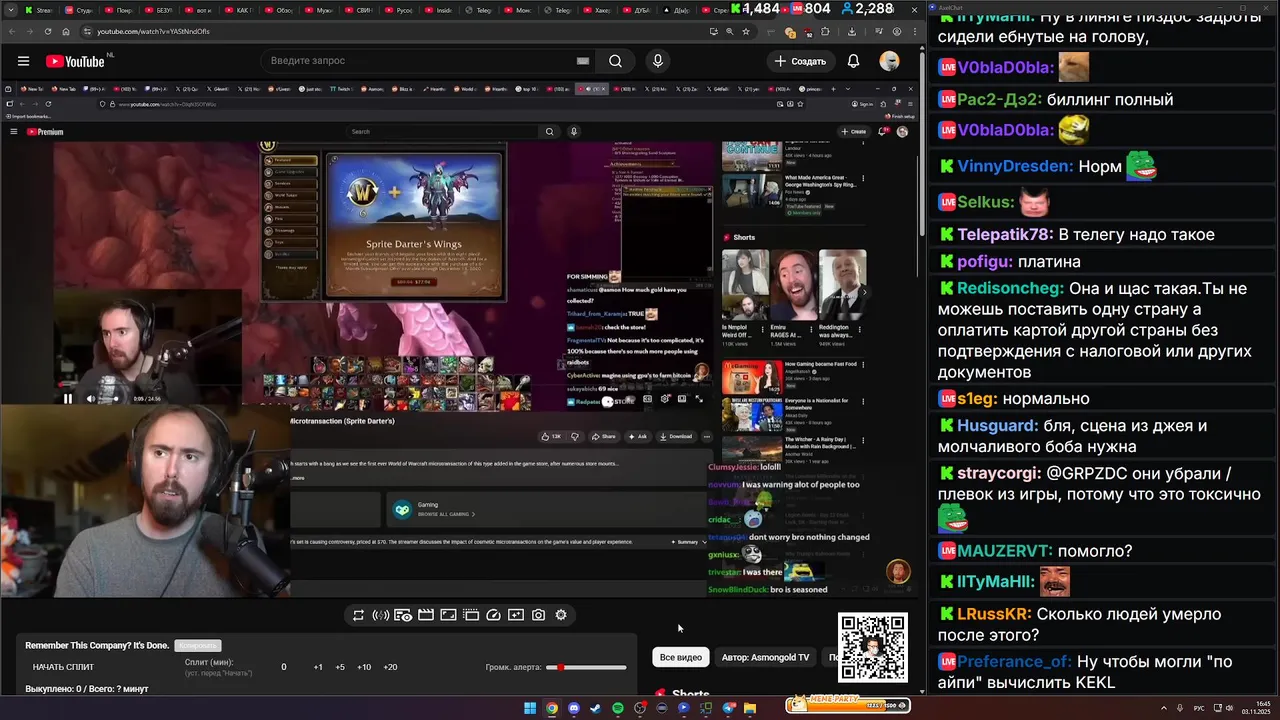Click the QR code image

pos(873,648)
